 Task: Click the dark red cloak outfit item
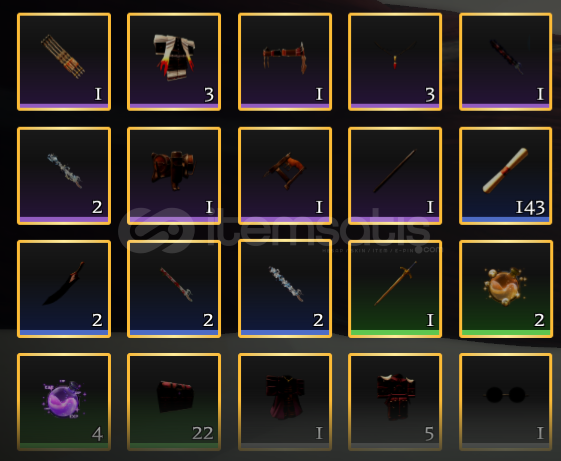pos(285,402)
